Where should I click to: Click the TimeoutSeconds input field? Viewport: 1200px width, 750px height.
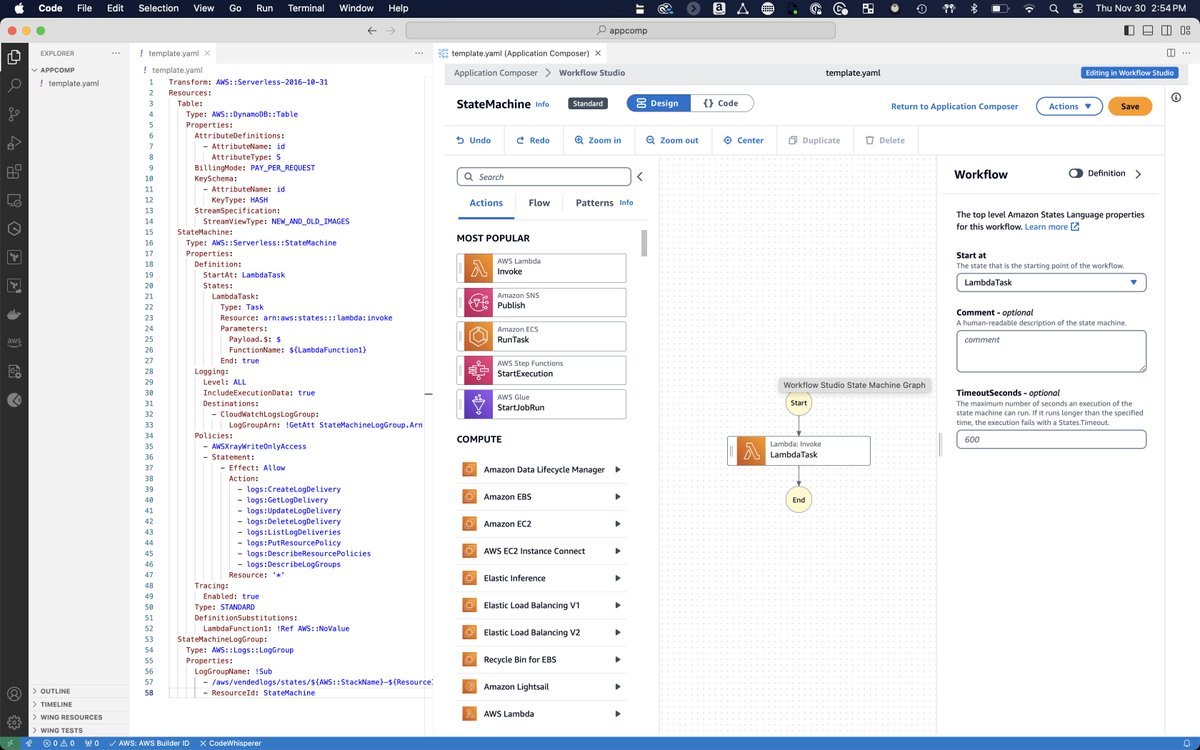point(1051,439)
